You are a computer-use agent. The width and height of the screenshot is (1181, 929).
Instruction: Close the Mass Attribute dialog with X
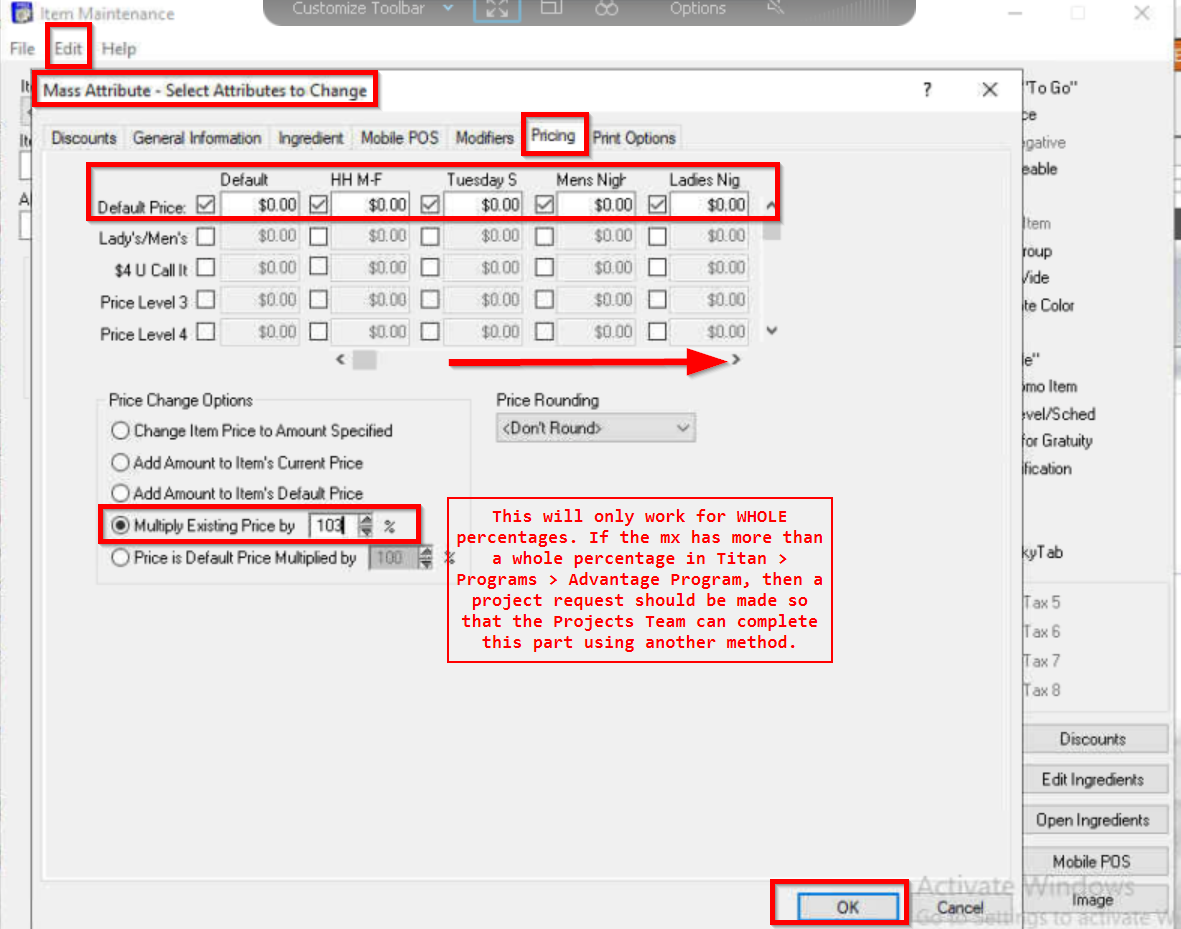click(989, 90)
